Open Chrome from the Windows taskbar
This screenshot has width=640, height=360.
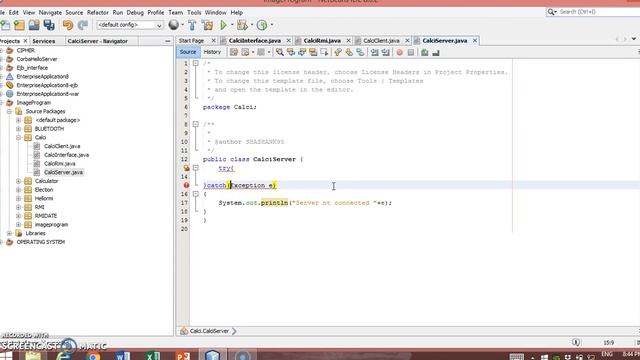(93, 356)
